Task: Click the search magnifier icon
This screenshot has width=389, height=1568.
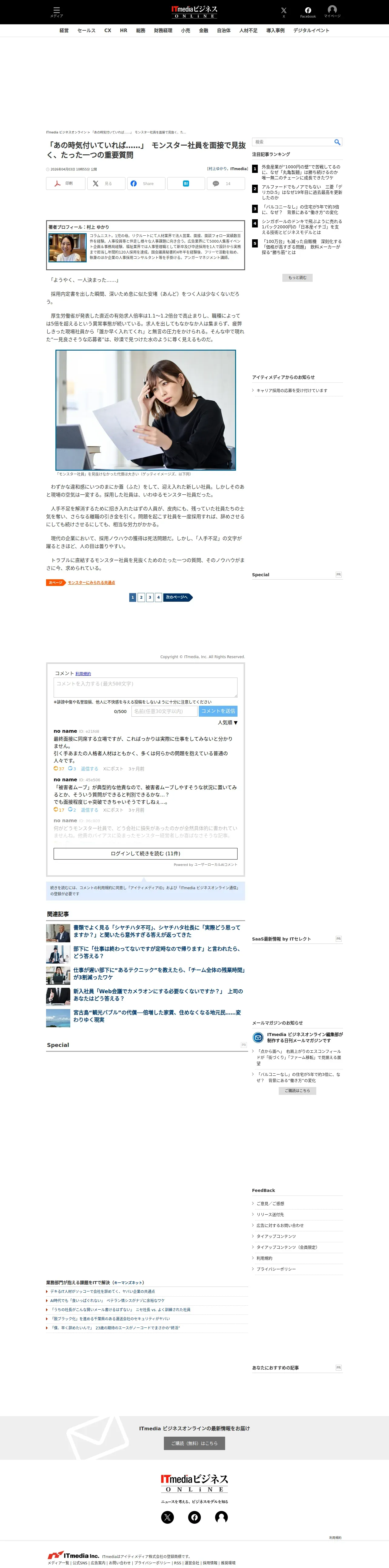Action: (337, 142)
